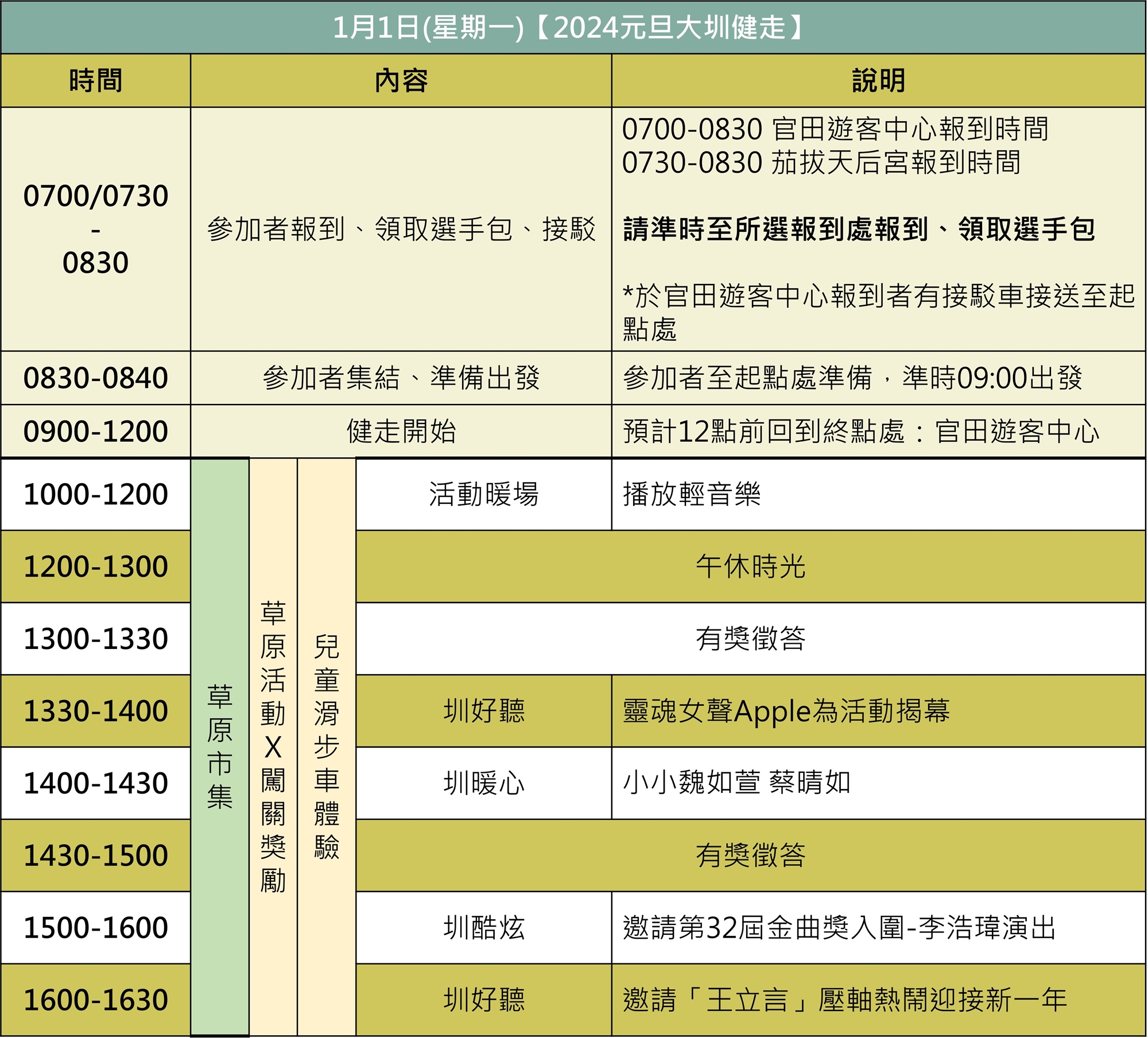Viewport: 1148px width, 1038px height.
Task: Click the 播放輕音樂 description
Action: click(x=691, y=494)
